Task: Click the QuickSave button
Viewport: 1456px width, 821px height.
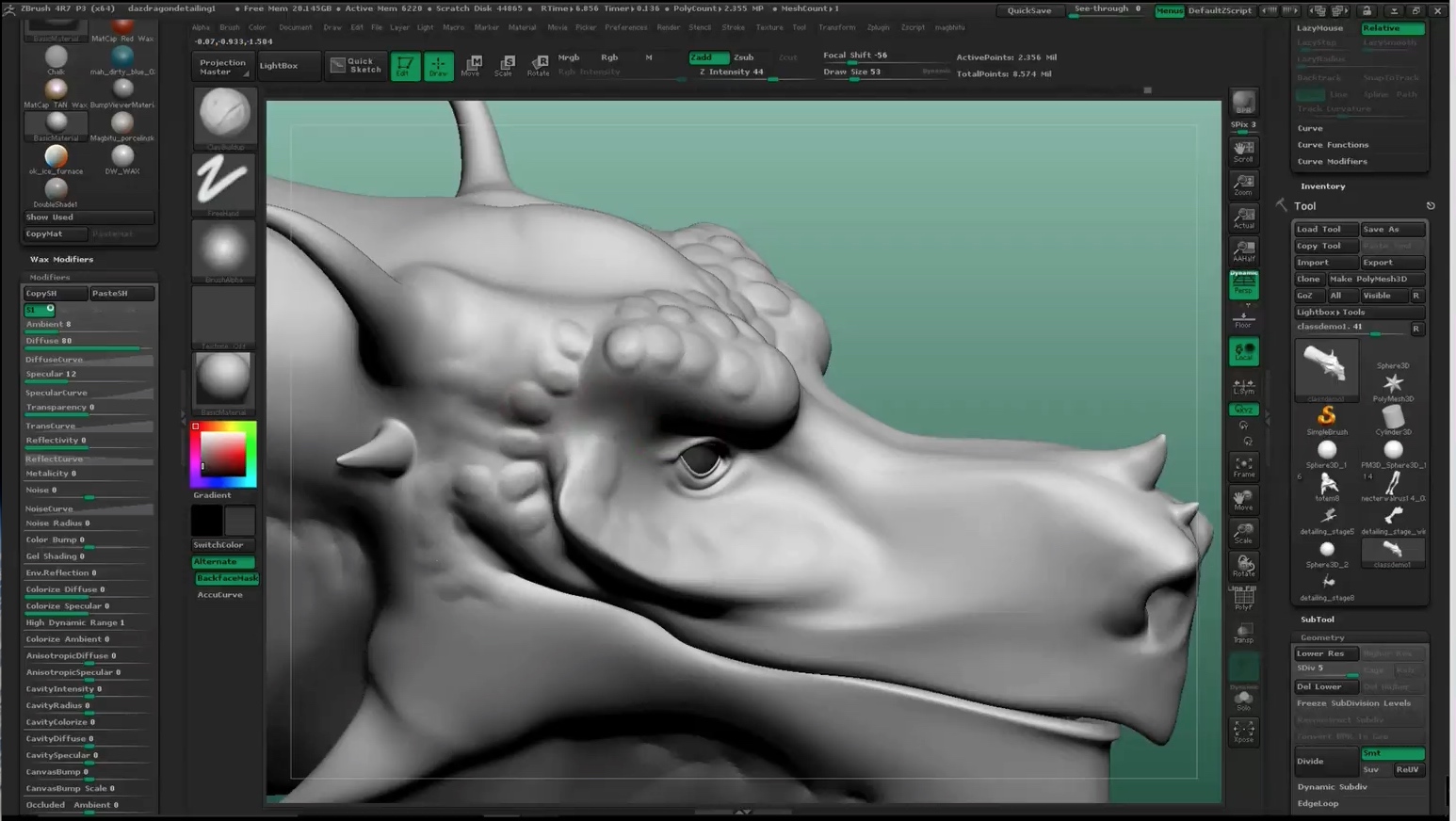Action: 1029,10
